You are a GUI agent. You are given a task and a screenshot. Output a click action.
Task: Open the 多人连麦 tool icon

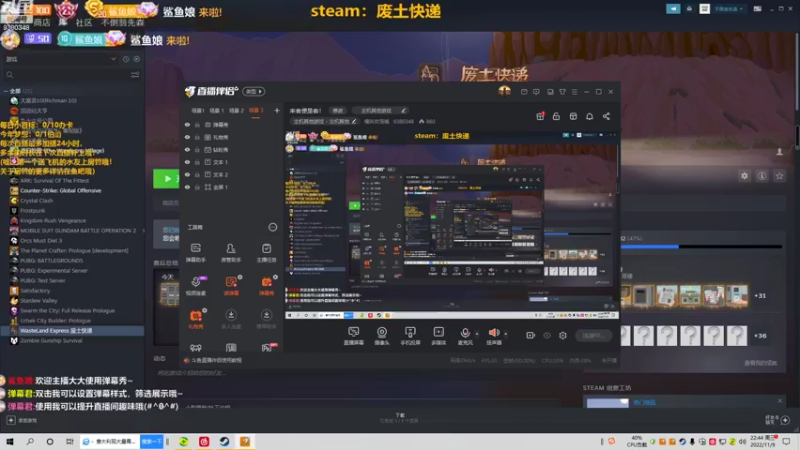tap(231, 318)
